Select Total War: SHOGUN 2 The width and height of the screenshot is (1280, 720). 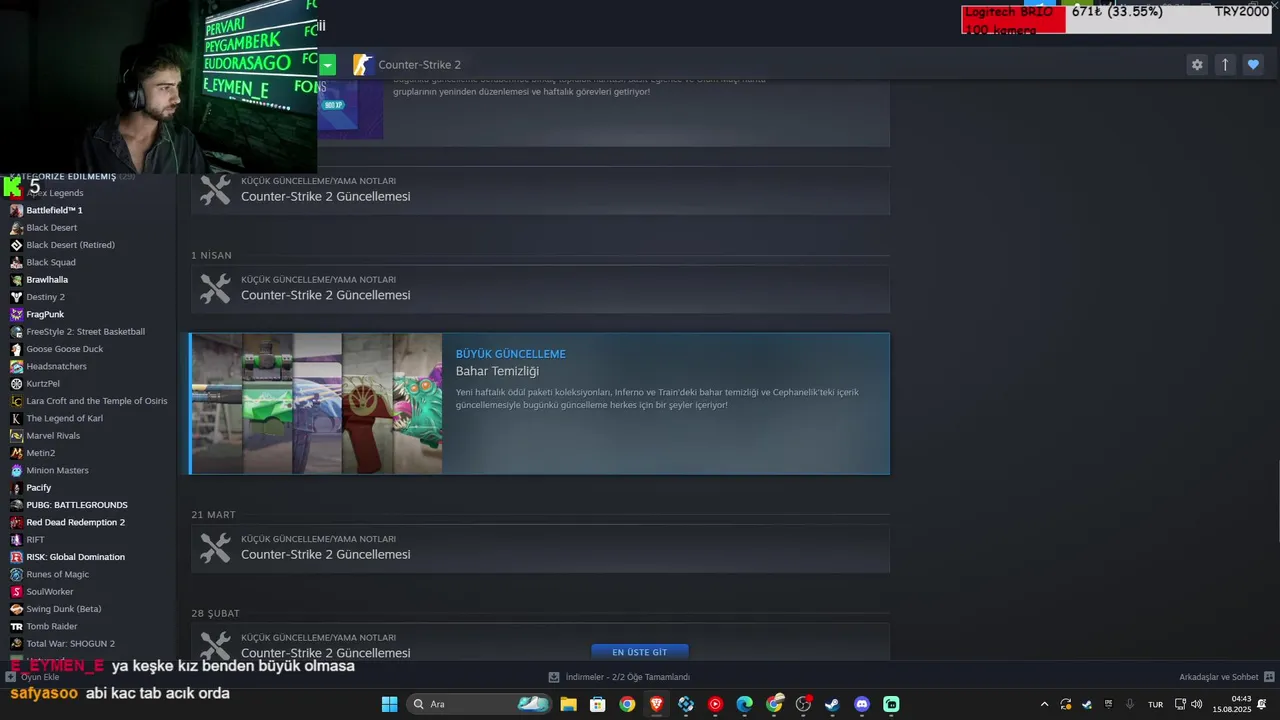tap(70, 644)
